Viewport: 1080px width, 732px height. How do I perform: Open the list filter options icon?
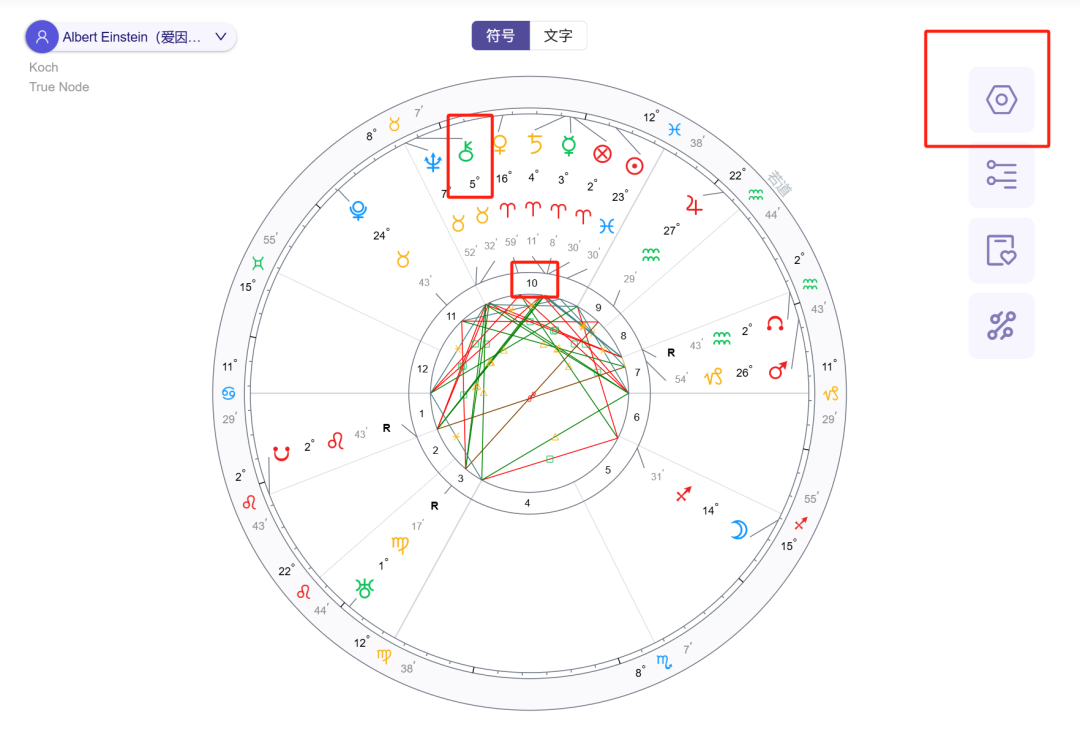1001,175
